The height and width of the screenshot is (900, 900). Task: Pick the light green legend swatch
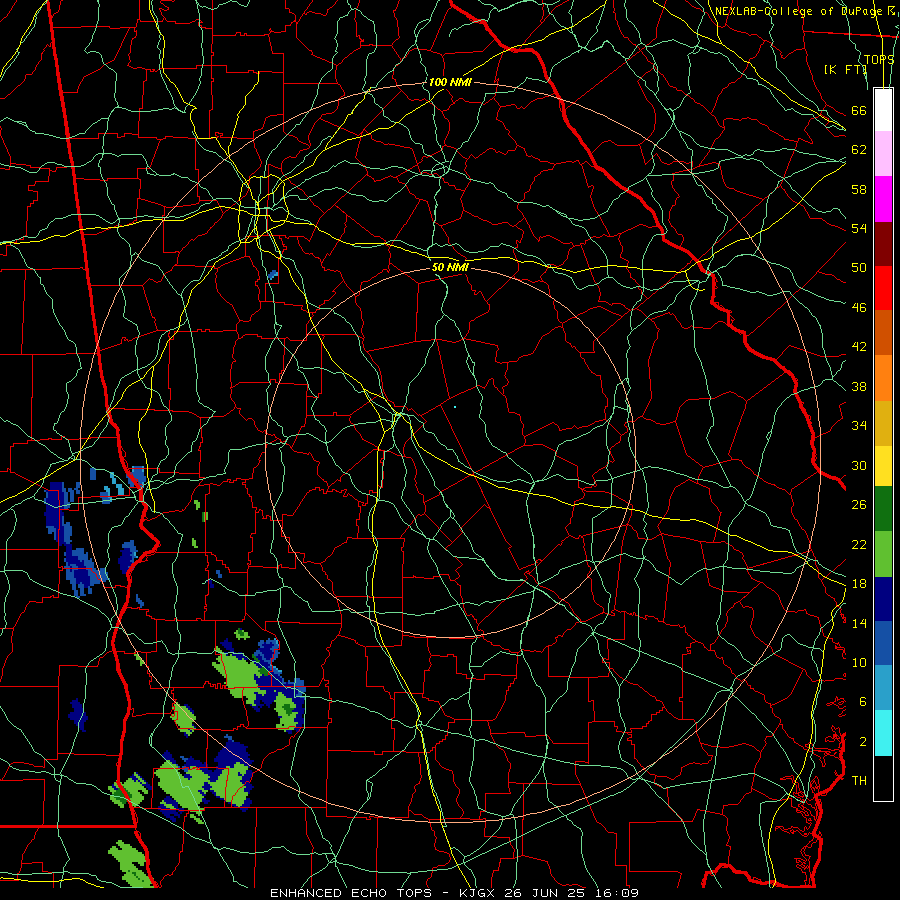point(883,554)
